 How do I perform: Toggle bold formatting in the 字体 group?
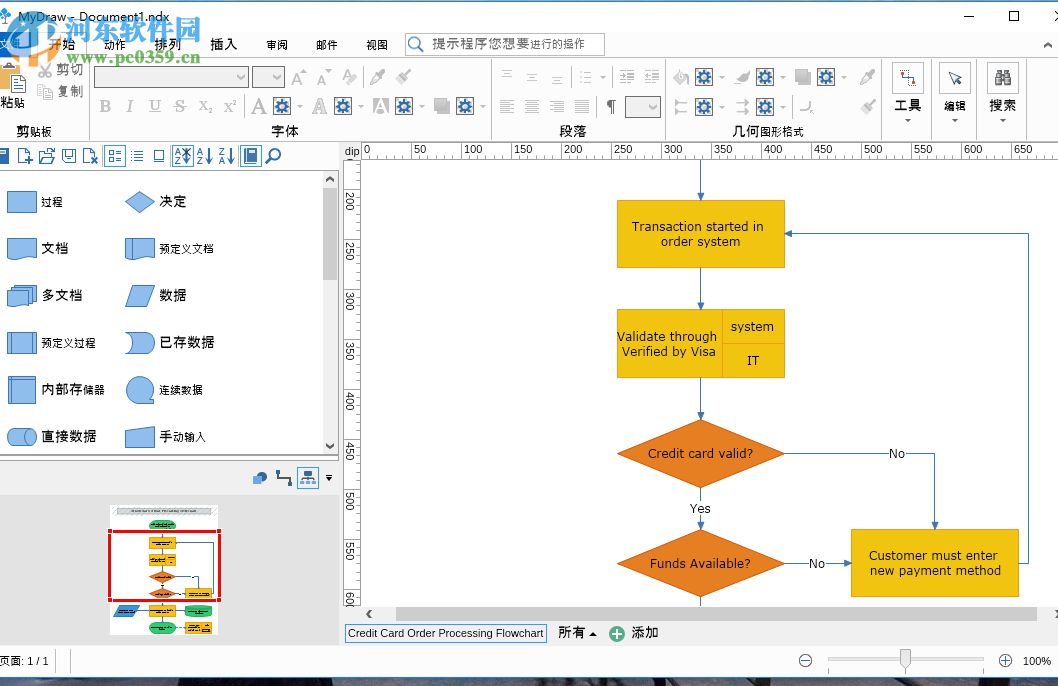pos(105,106)
